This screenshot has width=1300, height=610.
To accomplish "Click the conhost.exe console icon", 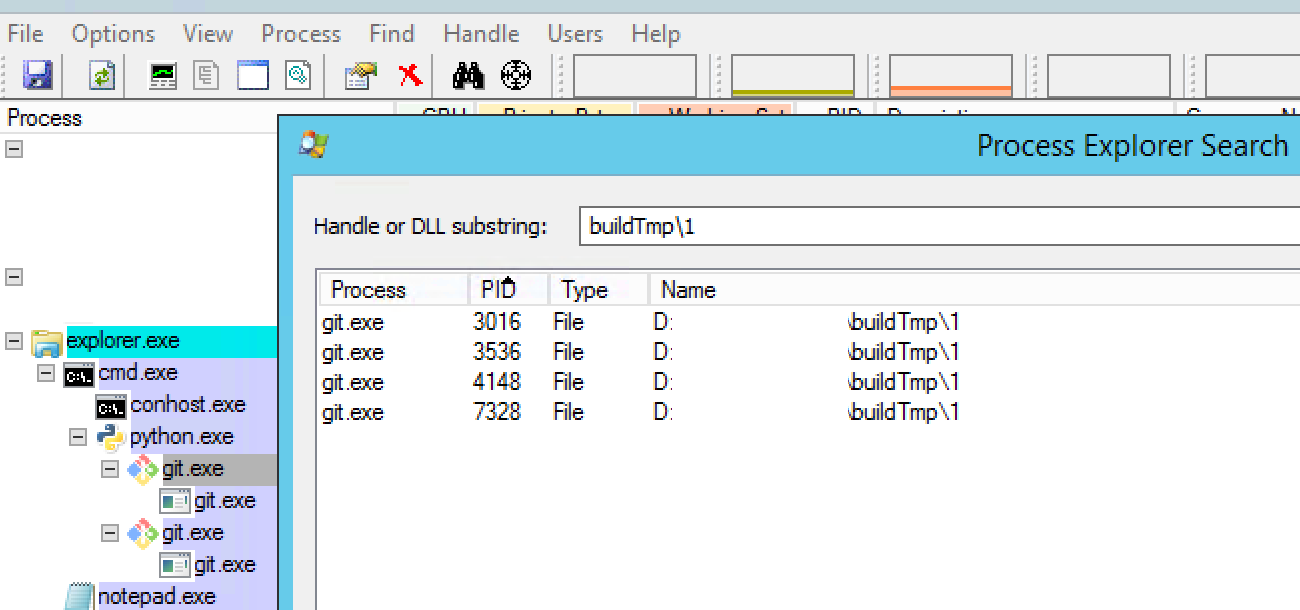I will [x=111, y=407].
